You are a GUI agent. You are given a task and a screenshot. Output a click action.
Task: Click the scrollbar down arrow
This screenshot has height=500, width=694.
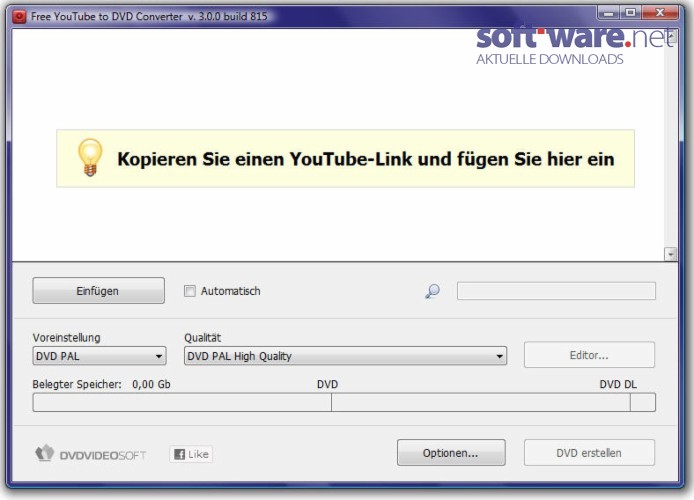671,254
